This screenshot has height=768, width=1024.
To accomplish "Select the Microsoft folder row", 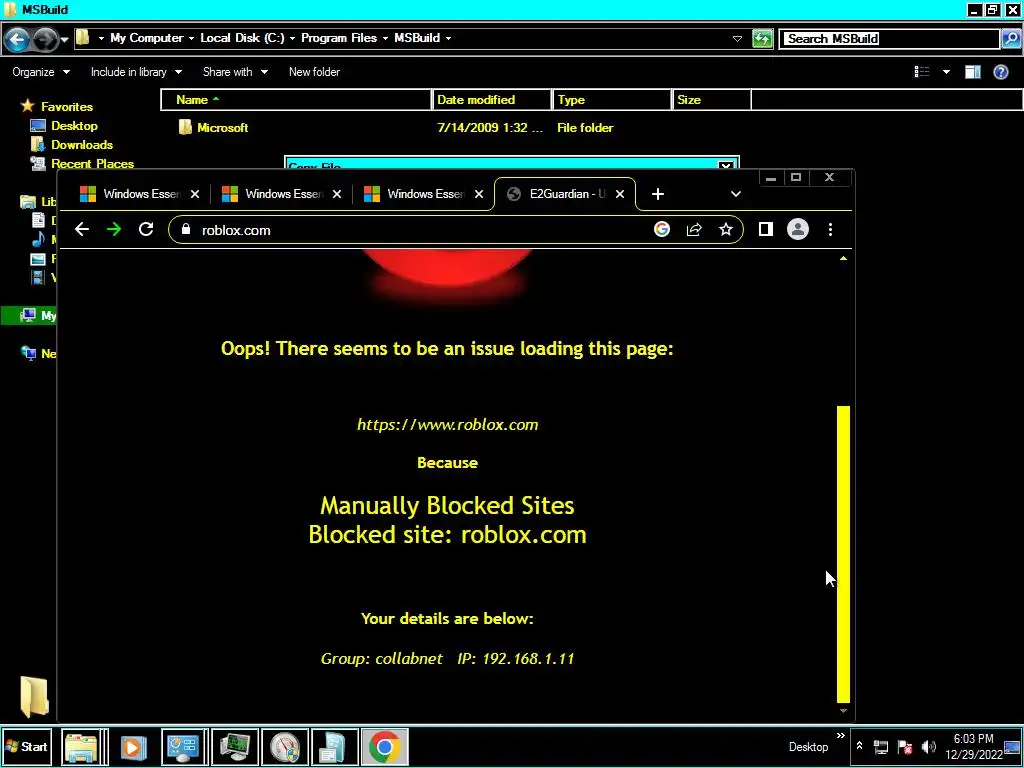I will (x=457, y=128).
